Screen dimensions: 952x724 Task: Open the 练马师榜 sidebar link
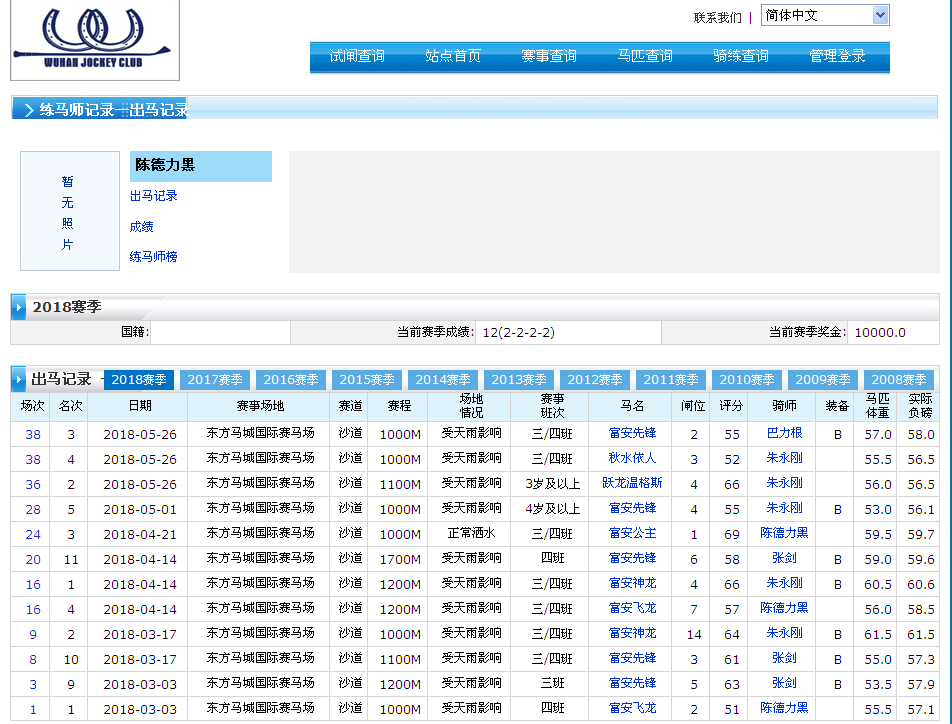tap(153, 257)
